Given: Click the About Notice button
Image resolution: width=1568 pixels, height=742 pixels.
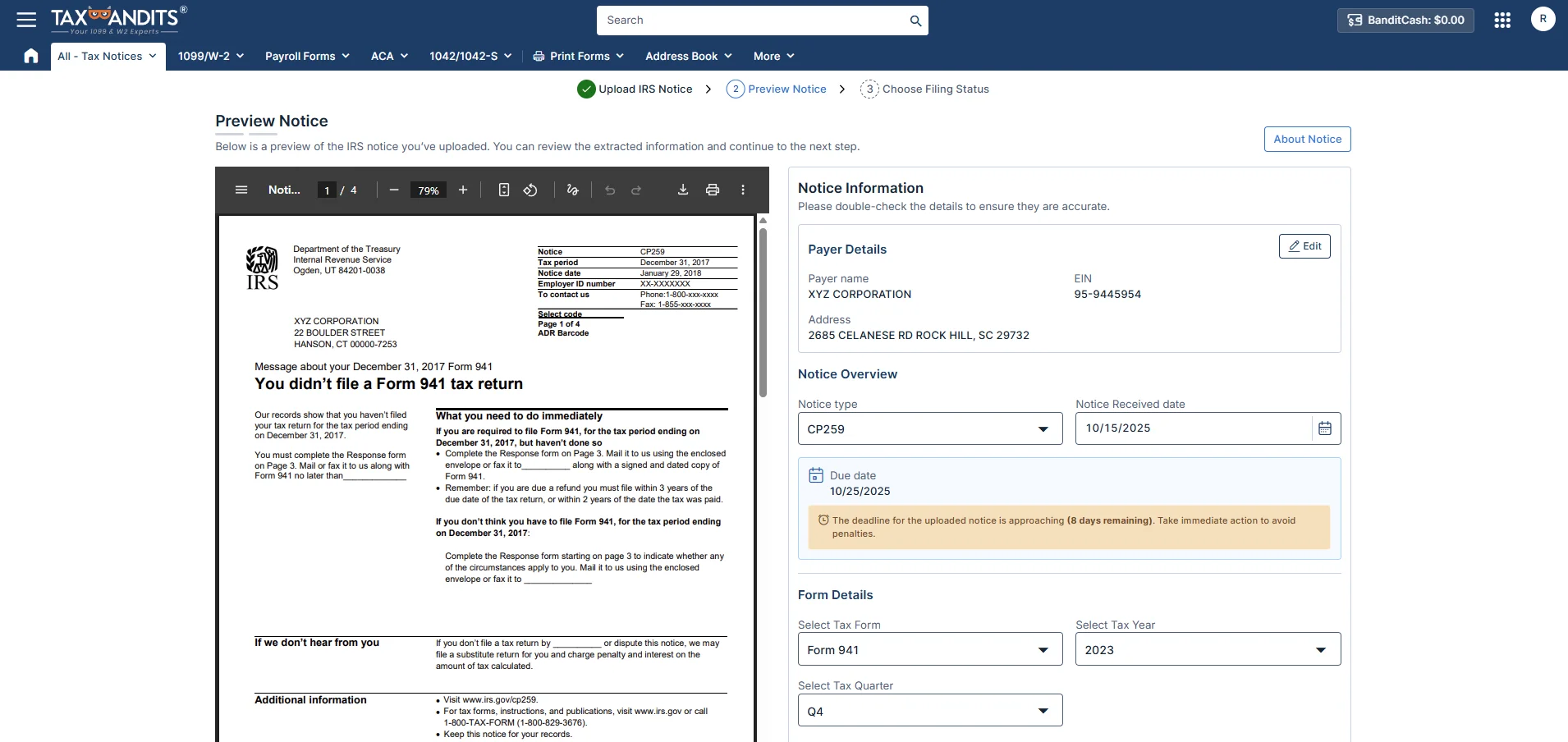Looking at the screenshot, I should point(1307,139).
